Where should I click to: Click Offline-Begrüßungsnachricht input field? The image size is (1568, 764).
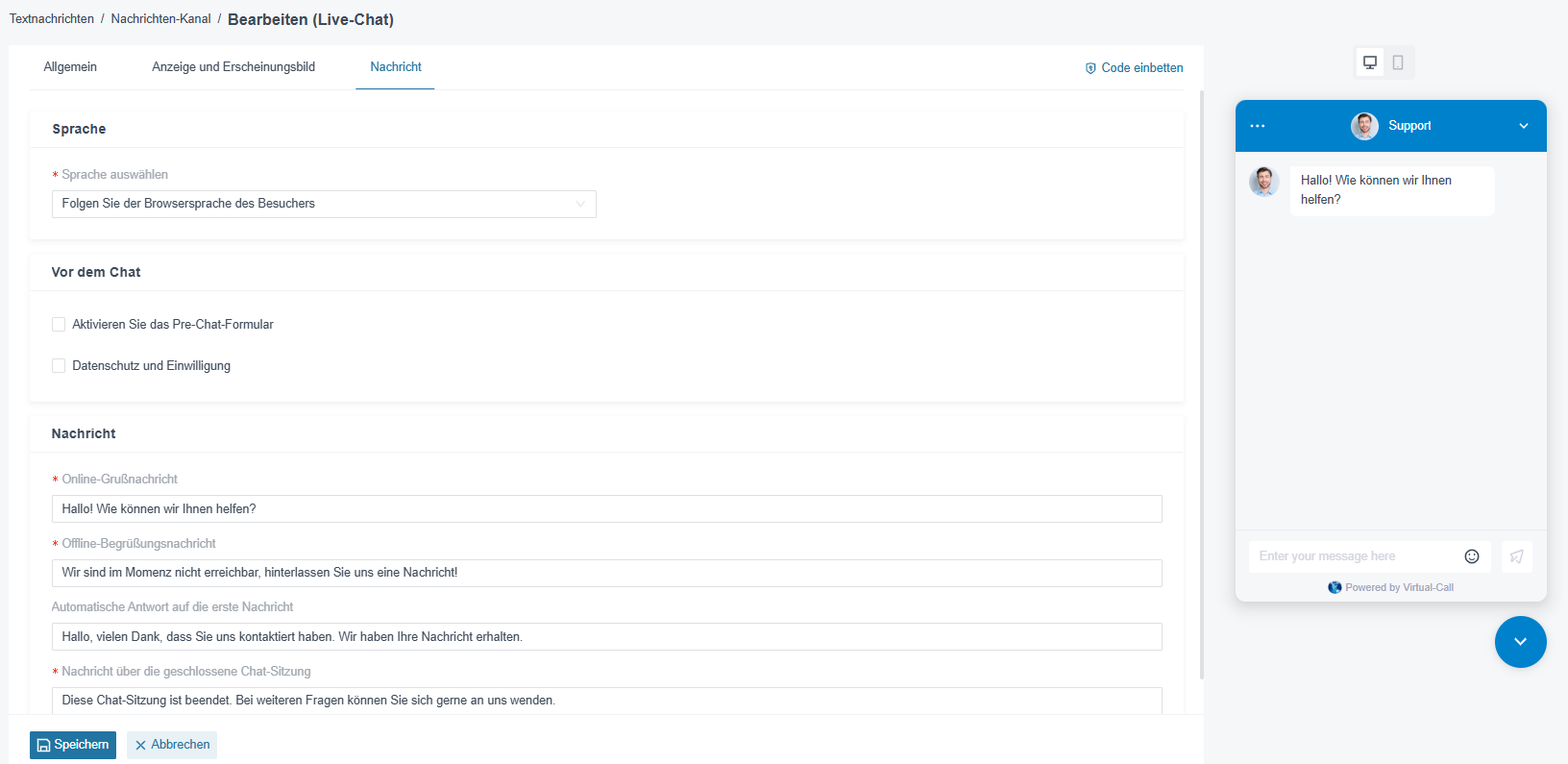click(x=607, y=573)
